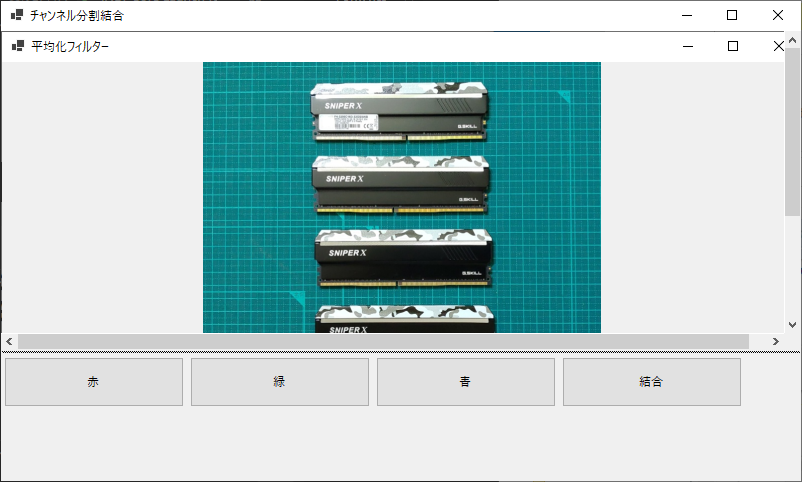
Task: Click the 赤 (red) channel button
Action: tap(94, 382)
